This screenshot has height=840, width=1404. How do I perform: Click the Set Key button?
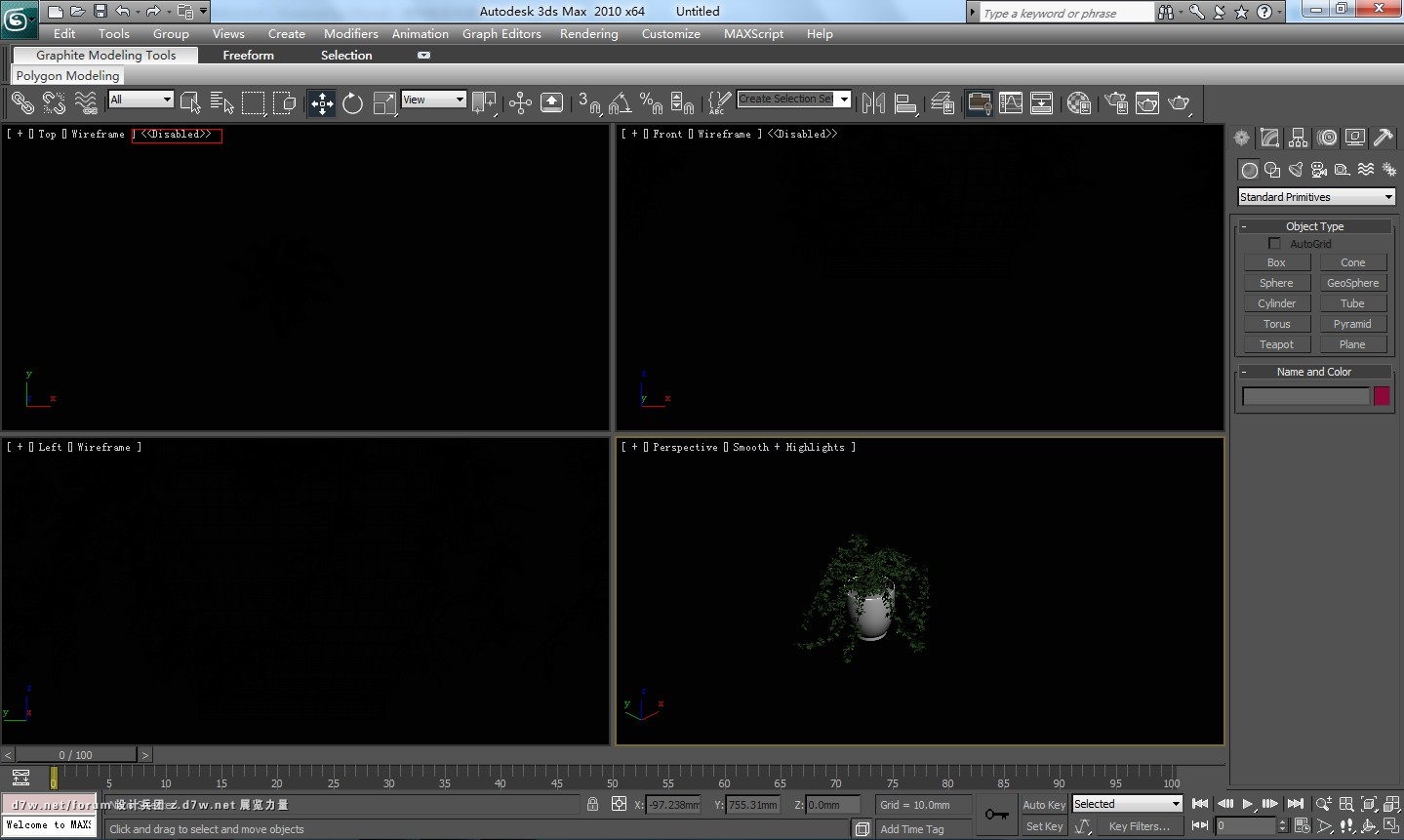click(1044, 826)
